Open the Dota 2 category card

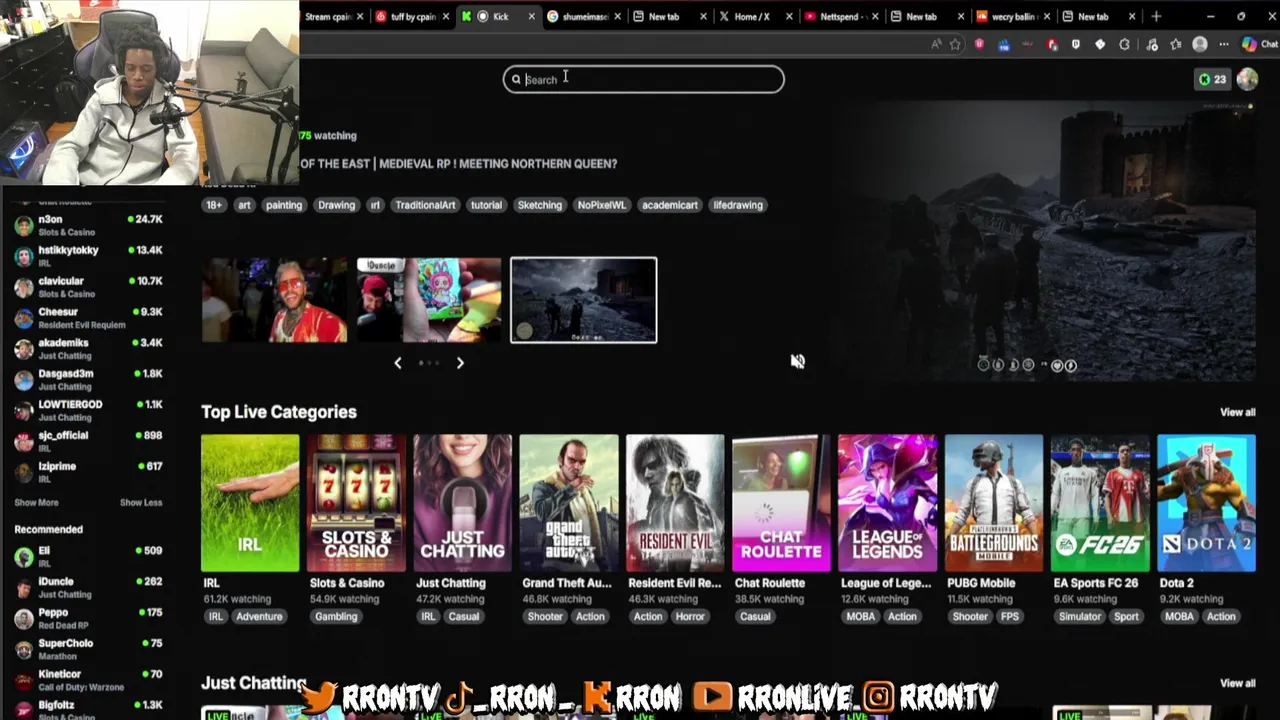[1206, 503]
